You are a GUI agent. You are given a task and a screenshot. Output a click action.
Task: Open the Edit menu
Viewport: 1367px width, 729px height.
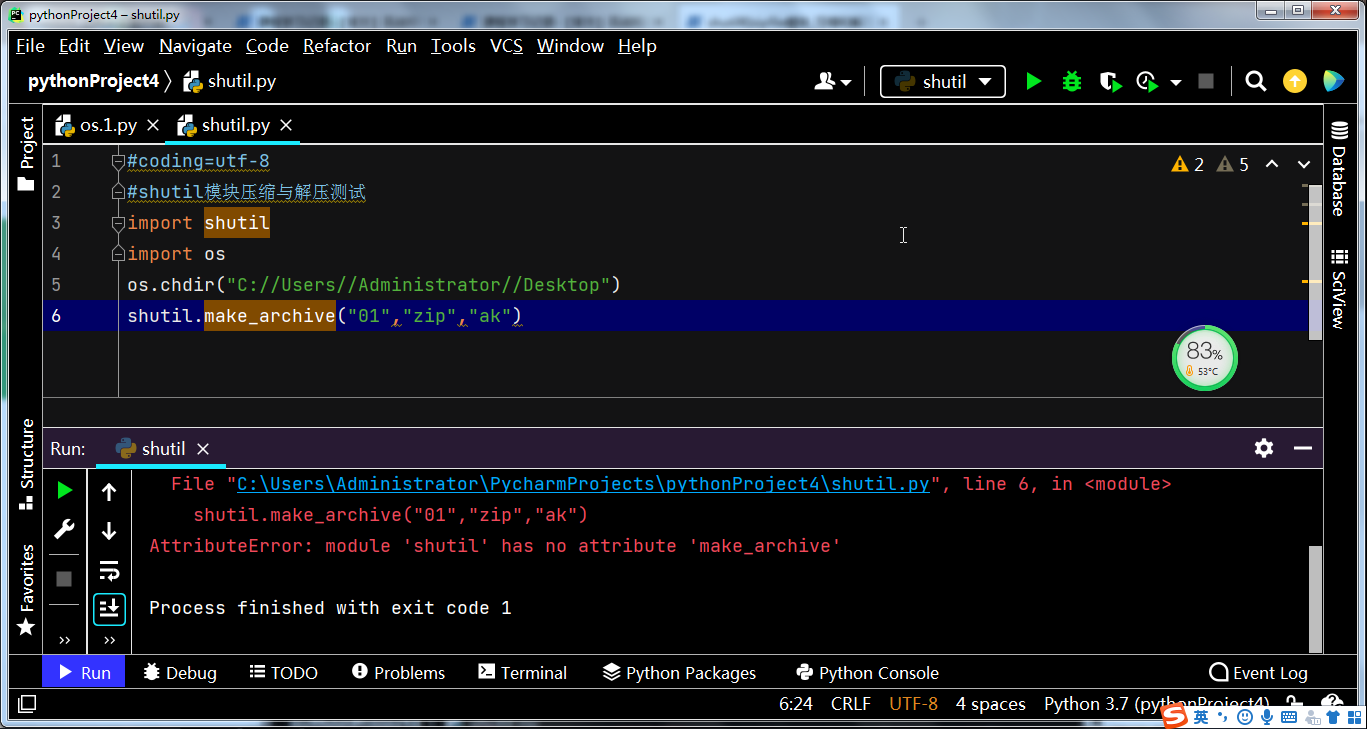74,46
